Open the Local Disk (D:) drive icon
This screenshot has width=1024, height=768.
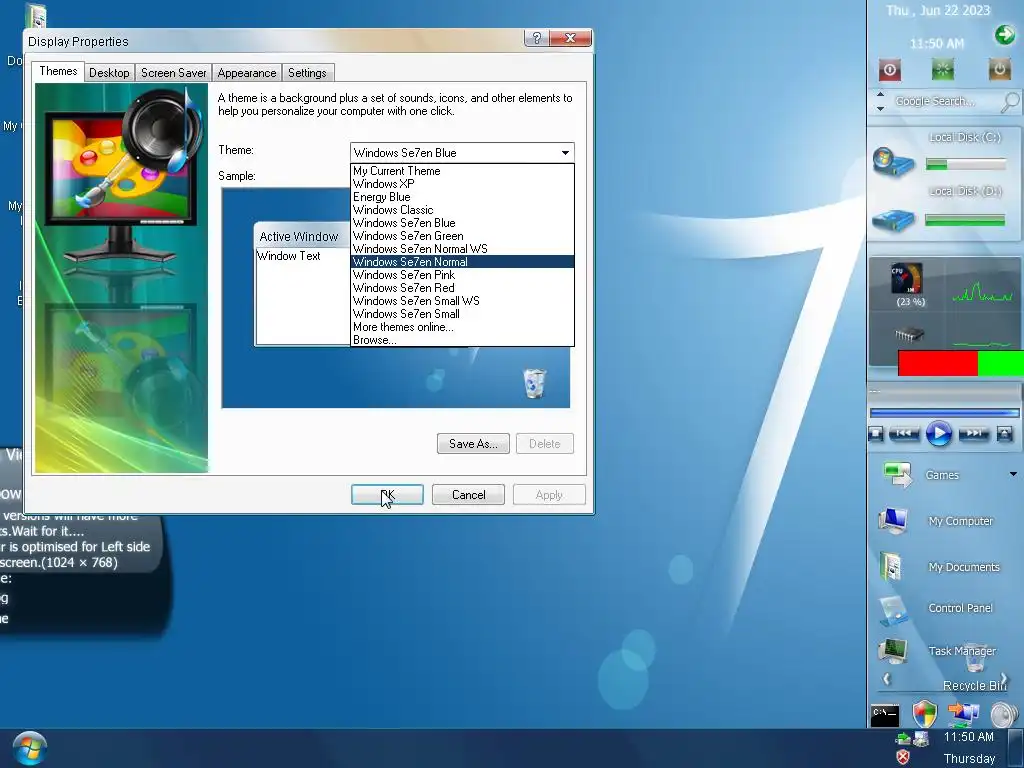point(893,220)
